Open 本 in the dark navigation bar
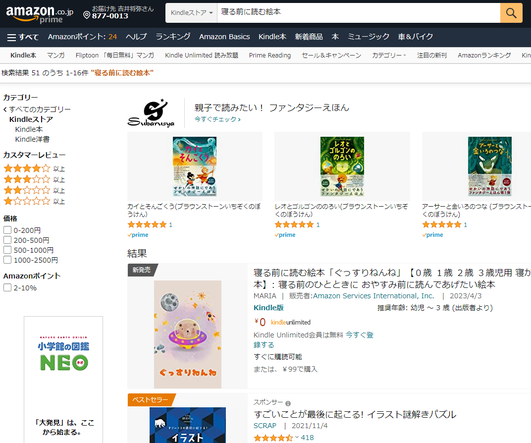Image resolution: width=531 pixels, height=443 pixels. (335, 37)
